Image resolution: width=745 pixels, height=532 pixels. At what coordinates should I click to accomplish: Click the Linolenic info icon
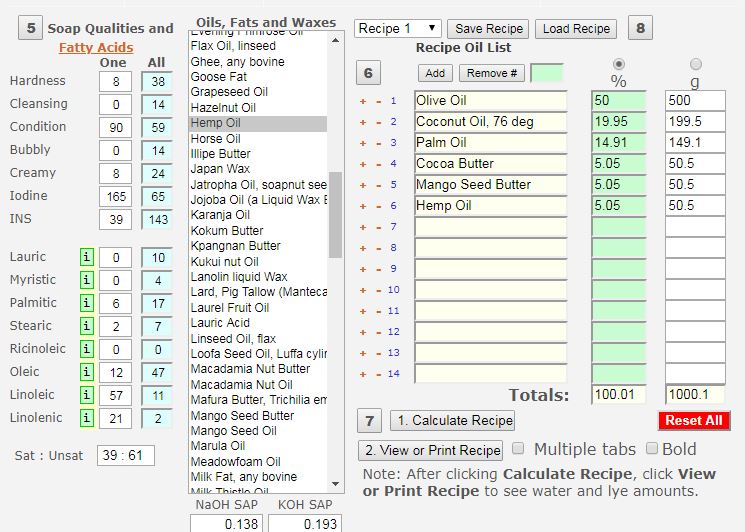(87, 418)
